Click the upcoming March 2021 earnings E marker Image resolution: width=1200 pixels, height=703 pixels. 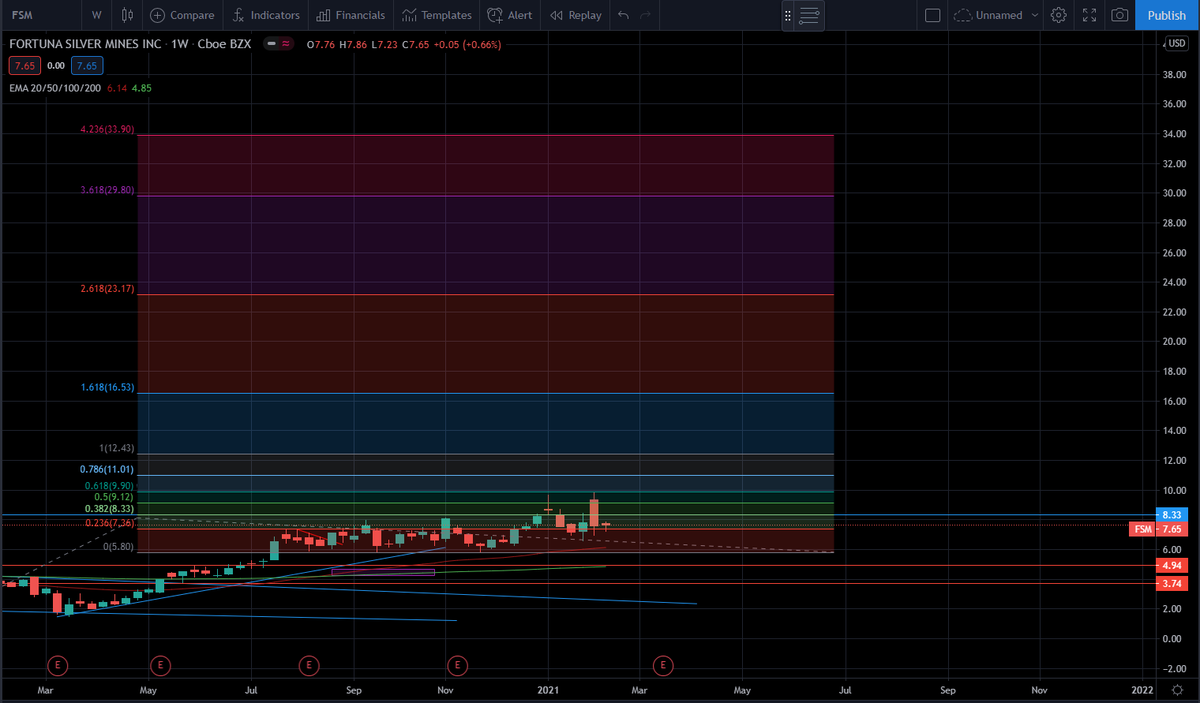point(661,664)
